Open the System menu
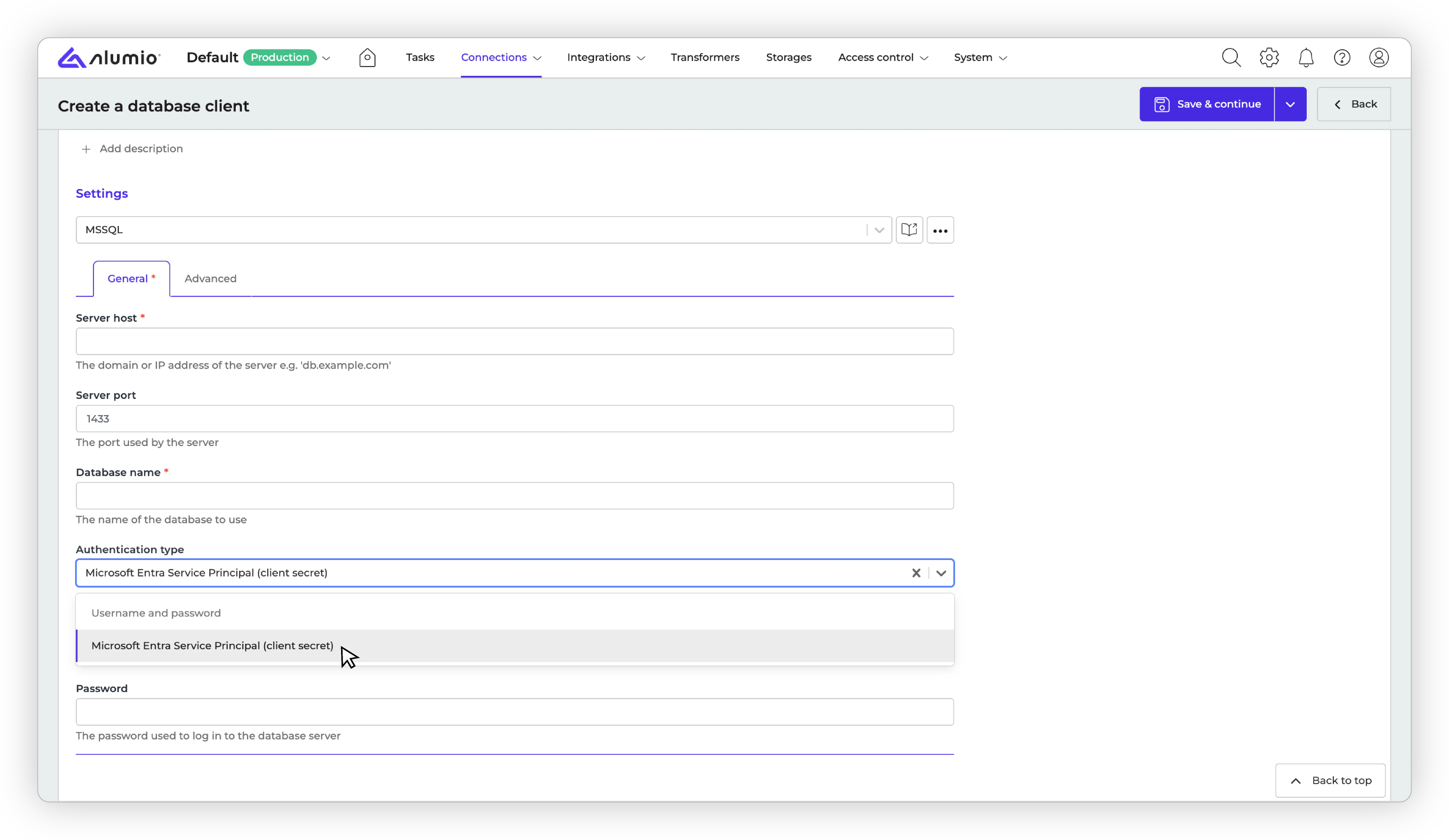 [980, 57]
